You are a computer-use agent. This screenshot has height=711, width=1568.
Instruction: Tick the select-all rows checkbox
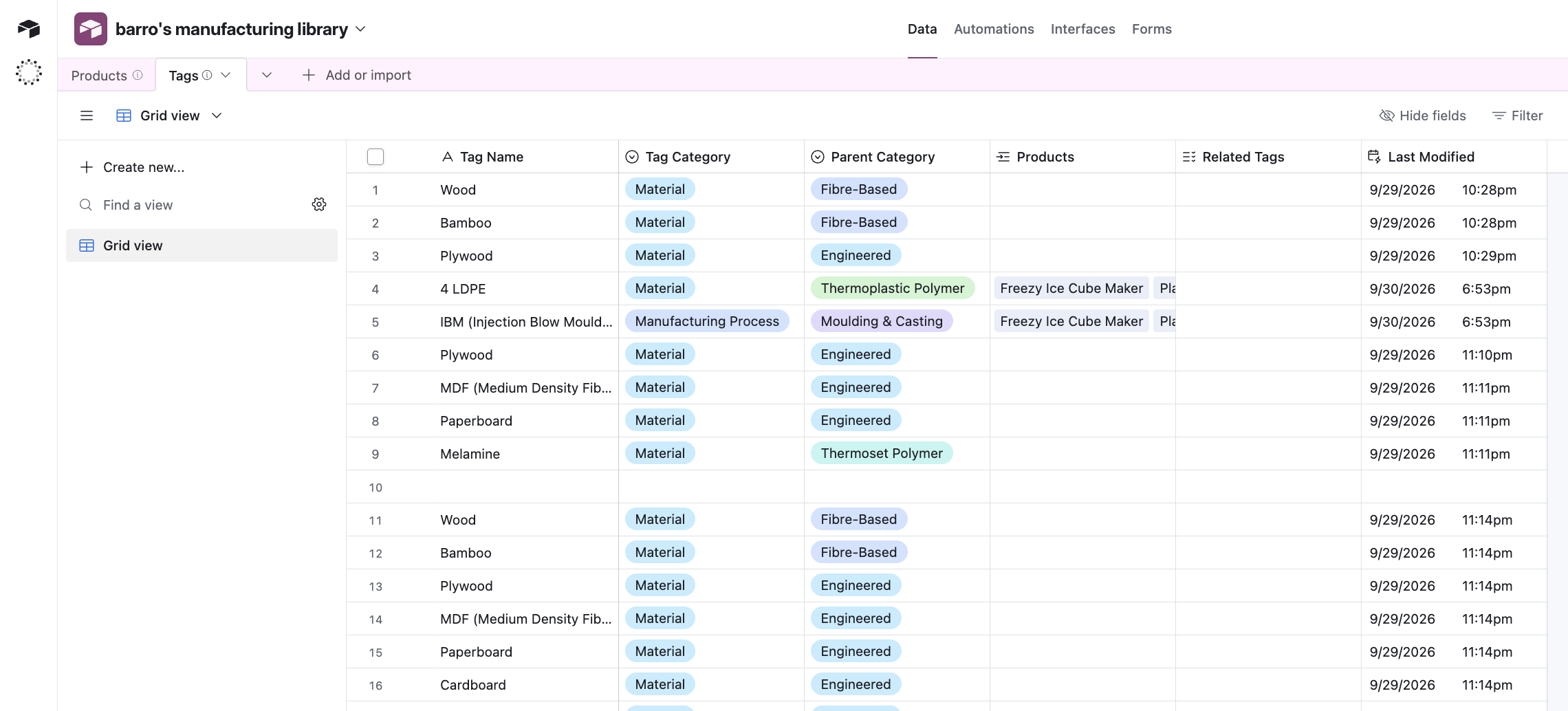(x=375, y=157)
